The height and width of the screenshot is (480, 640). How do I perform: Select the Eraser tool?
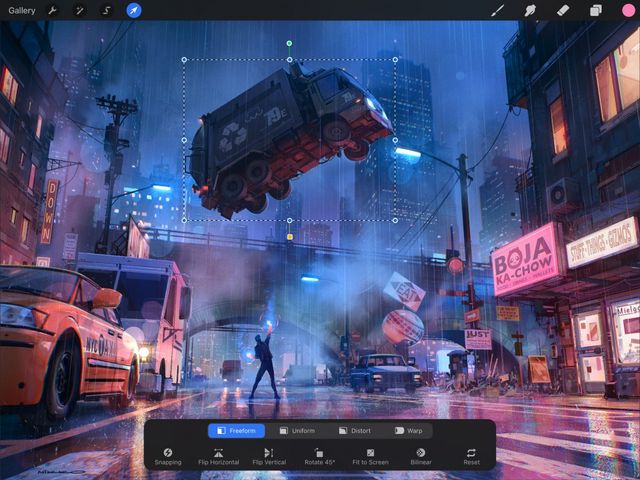[563, 11]
